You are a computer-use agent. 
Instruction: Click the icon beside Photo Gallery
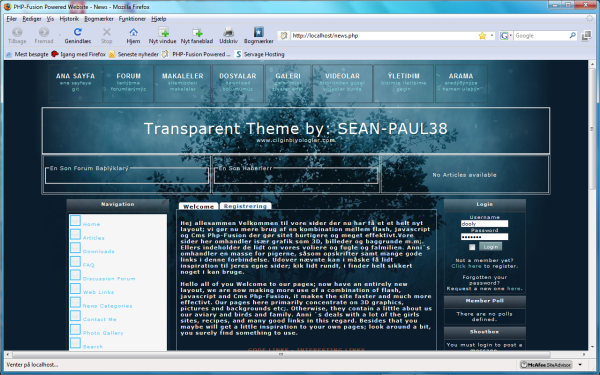click(75, 329)
